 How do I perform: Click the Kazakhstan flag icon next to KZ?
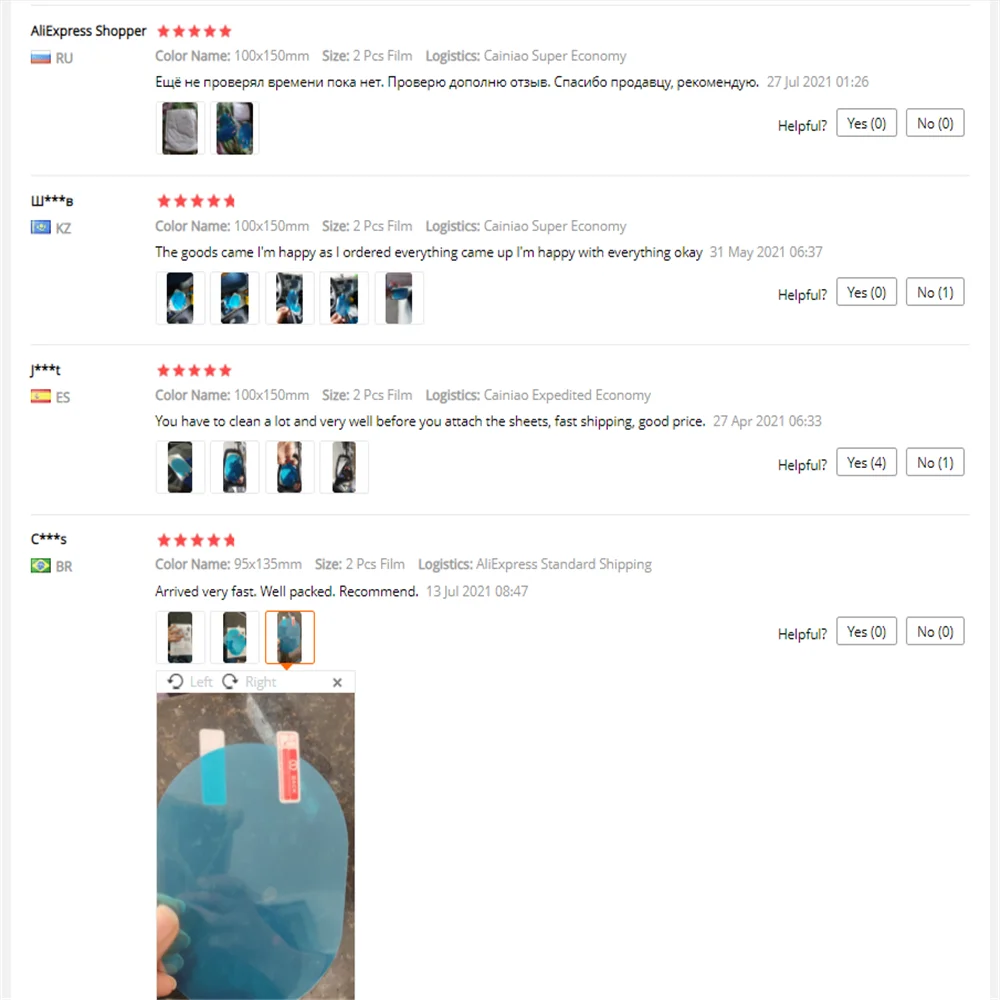pos(41,227)
